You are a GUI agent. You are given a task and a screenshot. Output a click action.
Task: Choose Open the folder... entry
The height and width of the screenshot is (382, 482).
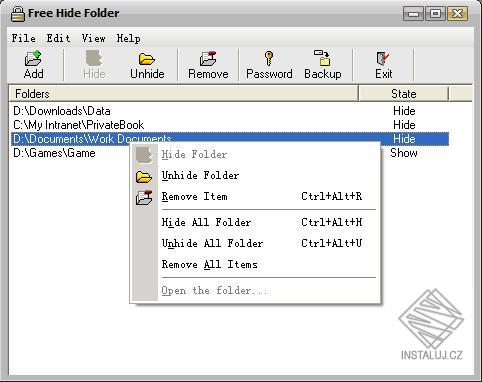(255, 290)
